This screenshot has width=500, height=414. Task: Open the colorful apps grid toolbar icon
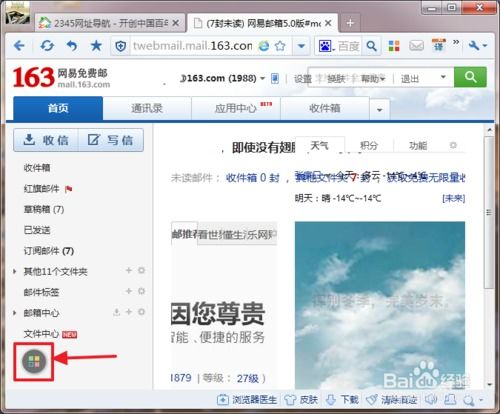(x=394, y=46)
